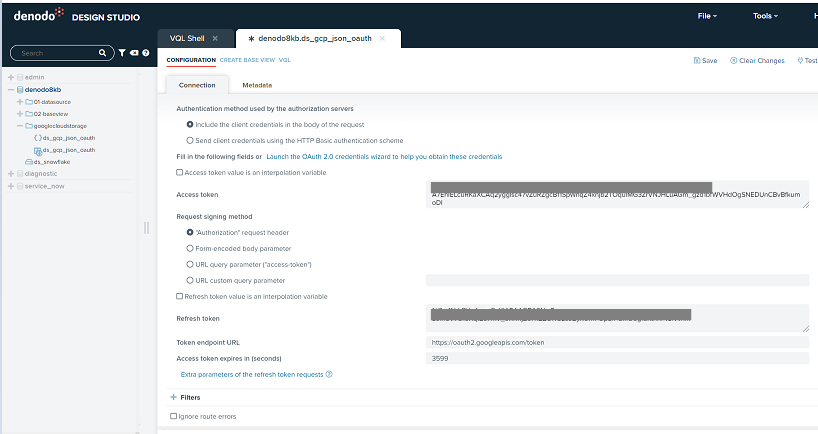The image size is (818, 434).
Task: Click the base view icon for ds_gcp_json_oauth
Action: (x=38, y=151)
